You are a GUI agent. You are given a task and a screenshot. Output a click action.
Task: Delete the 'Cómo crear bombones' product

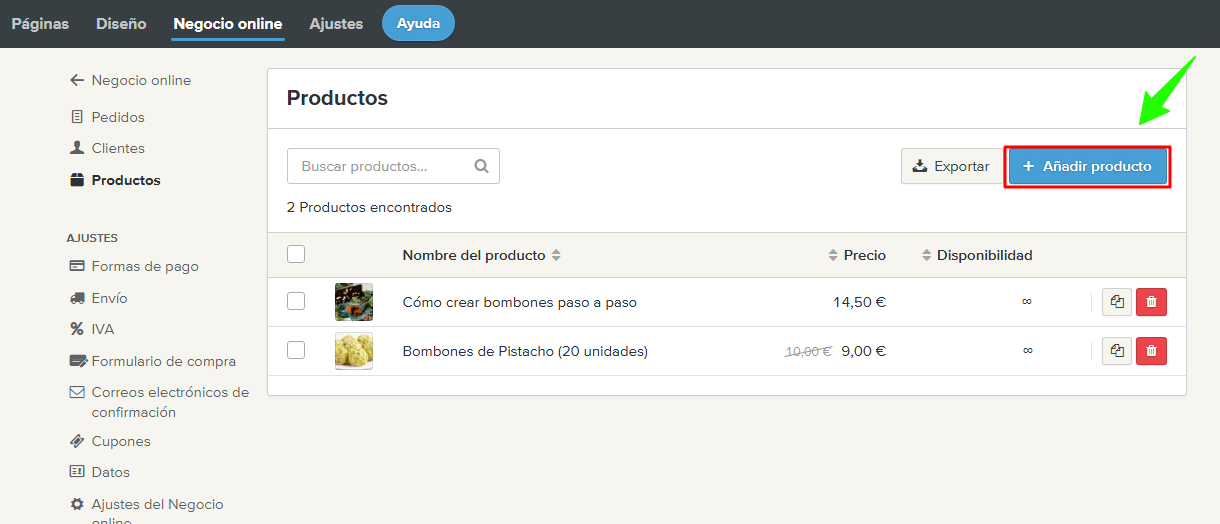coord(1151,302)
